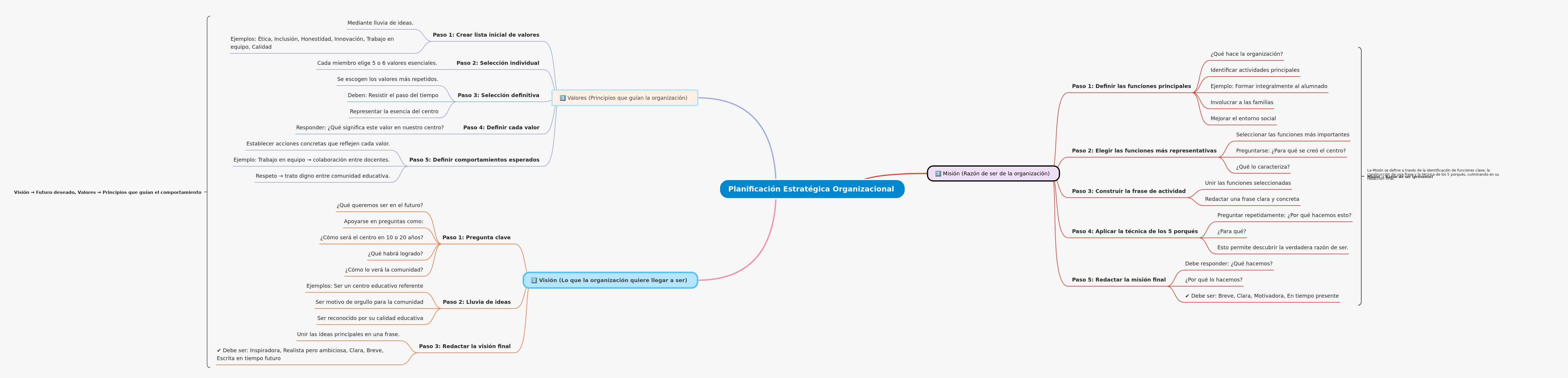
Task: Click 'Ejemplo: Formar integralmente al alumnado'
Action: [x=1268, y=87]
